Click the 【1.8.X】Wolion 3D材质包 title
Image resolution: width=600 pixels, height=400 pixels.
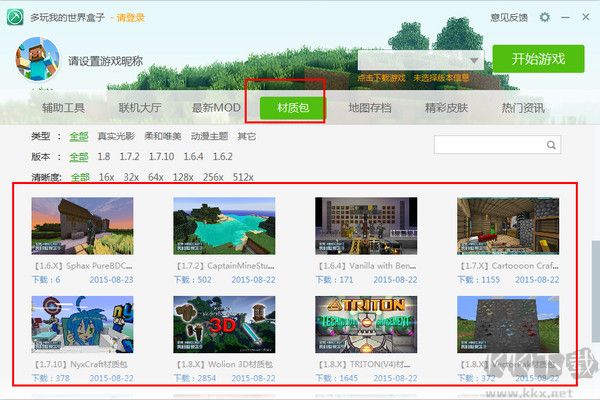pyautogui.click(x=225, y=364)
